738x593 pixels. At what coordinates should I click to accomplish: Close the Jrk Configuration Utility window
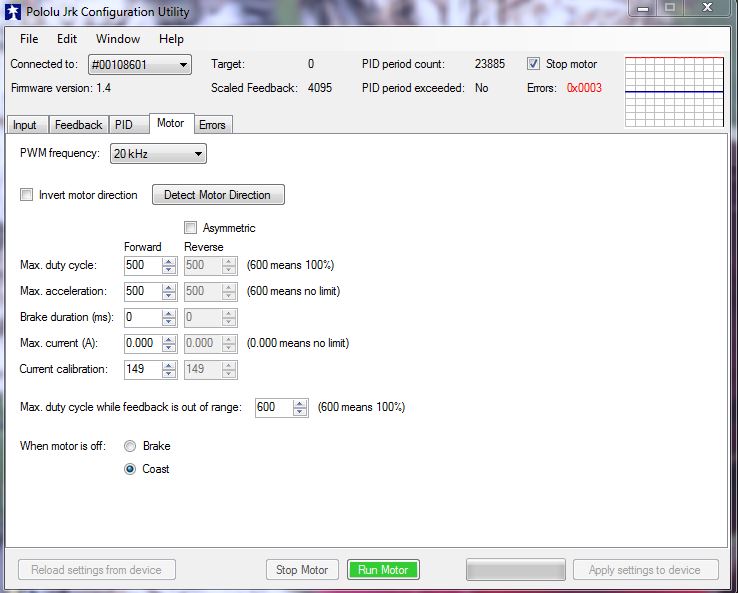tap(707, 7)
